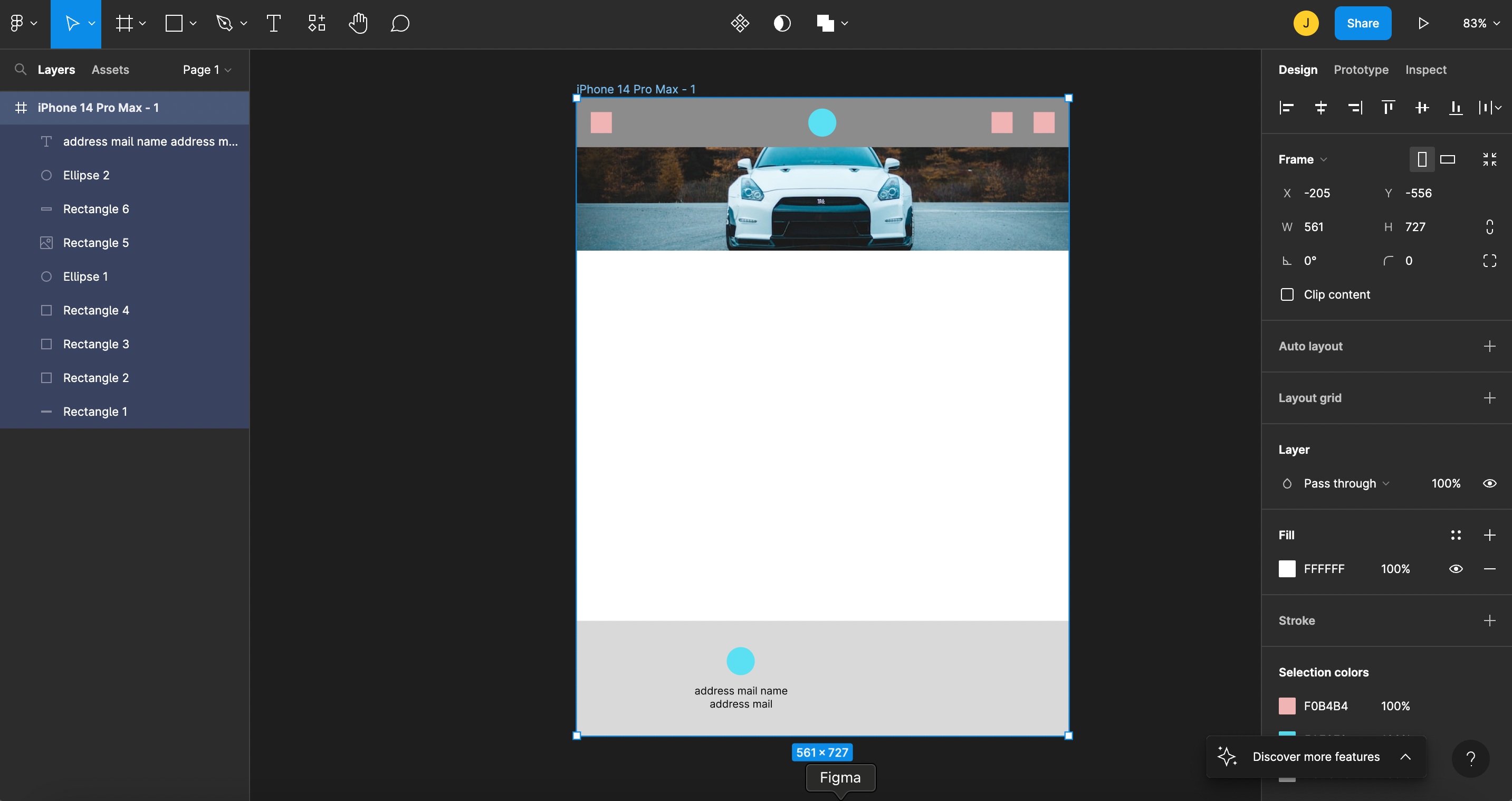The height and width of the screenshot is (801, 1512).
Task: Select the Move tool
Action: (x=72, y=24)
